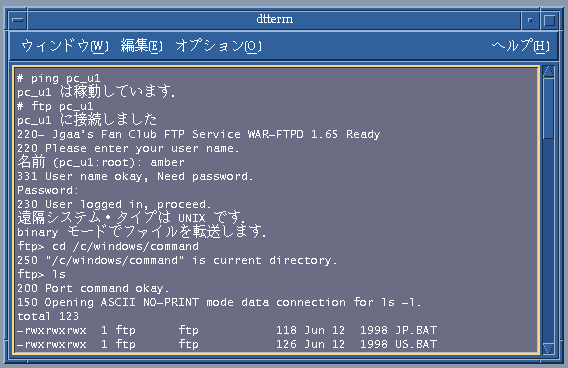This screenshot has width=568, height=368.
Task: Click the '# ftp pc_u1' command line
Action: 55,106
